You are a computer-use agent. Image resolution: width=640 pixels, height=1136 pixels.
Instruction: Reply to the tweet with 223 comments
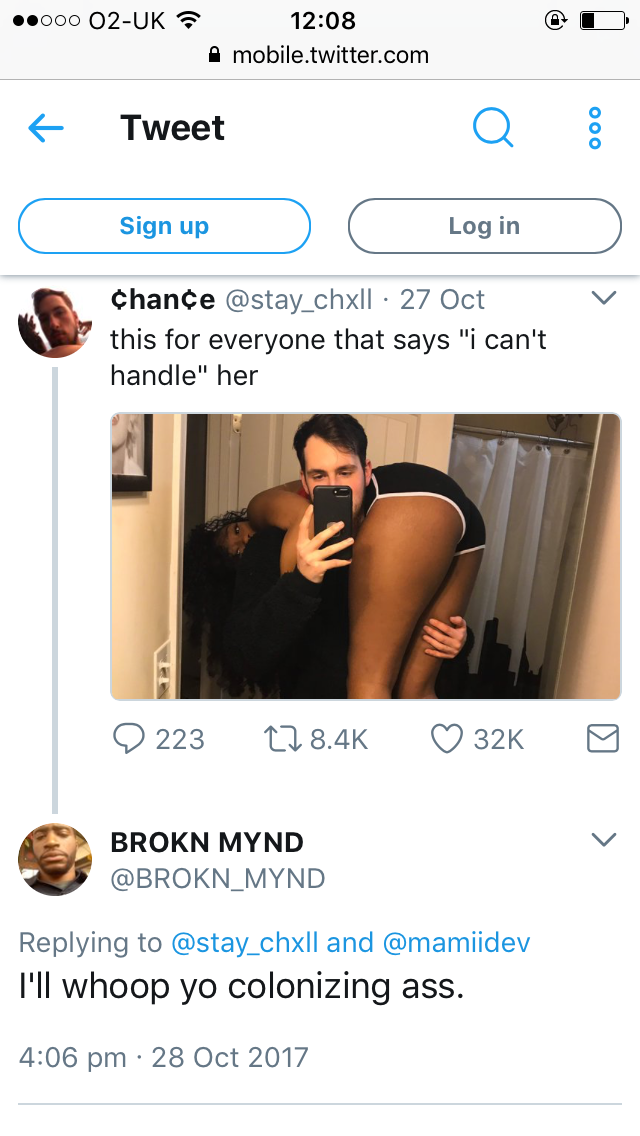(129, 739)
